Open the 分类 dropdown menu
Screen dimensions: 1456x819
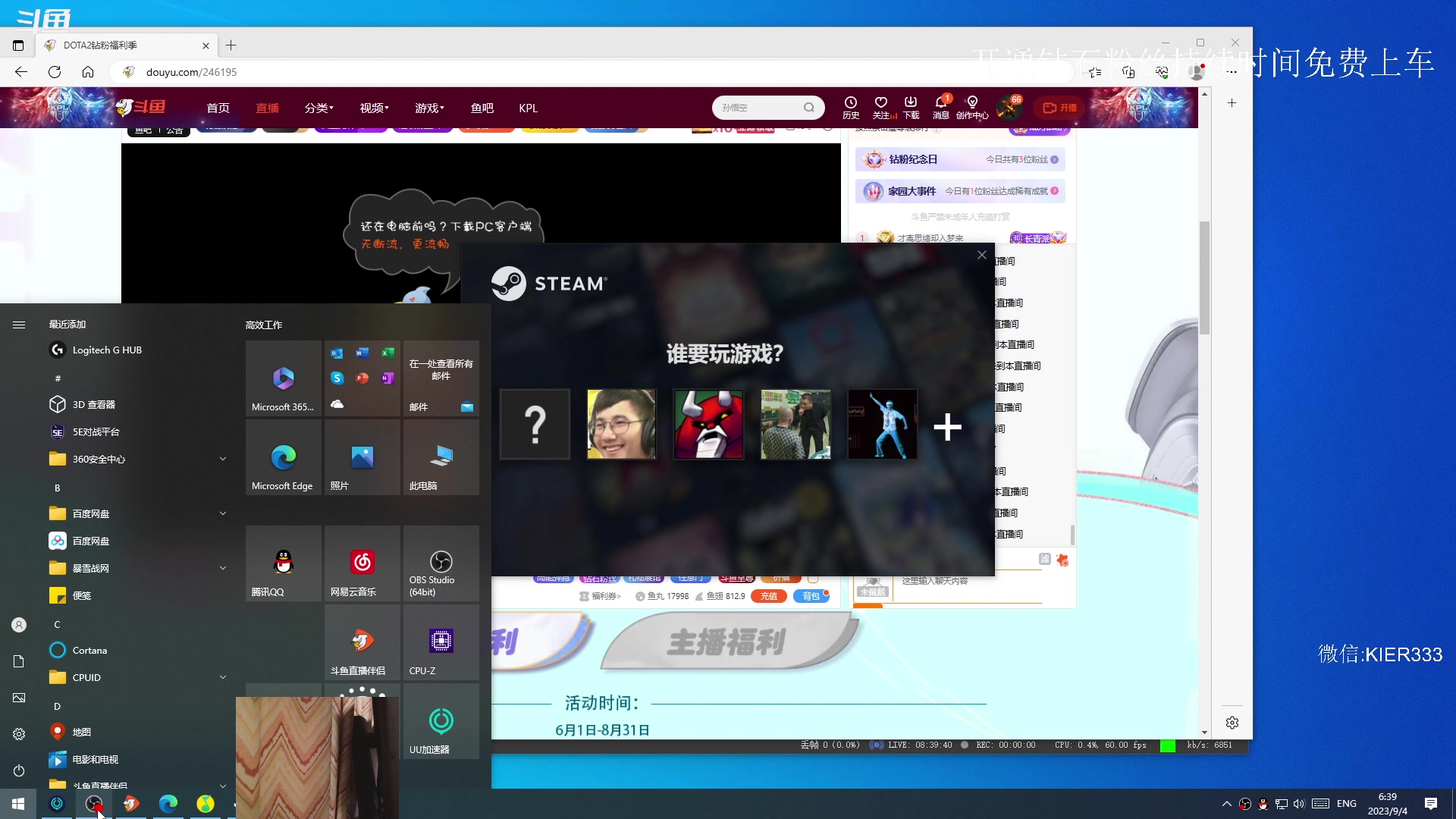click(x=318, y=108)
